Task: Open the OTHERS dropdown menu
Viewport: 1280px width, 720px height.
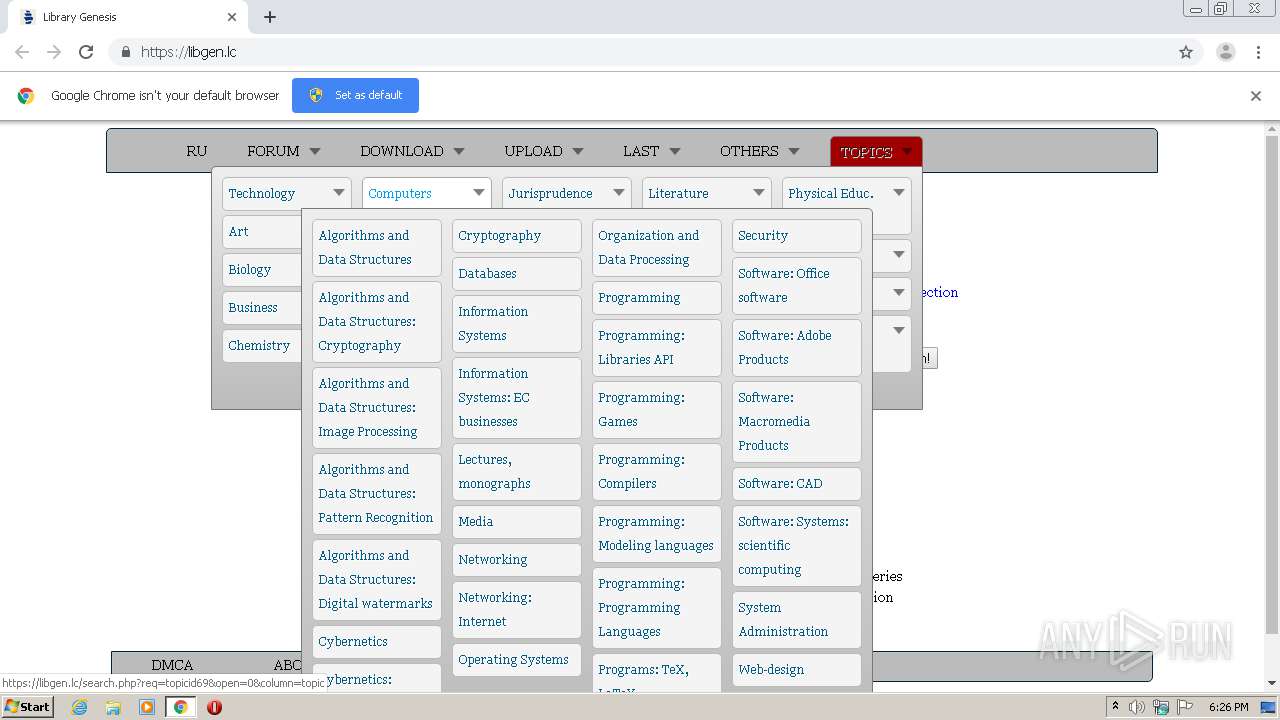Action: click(x=760, y=151)
